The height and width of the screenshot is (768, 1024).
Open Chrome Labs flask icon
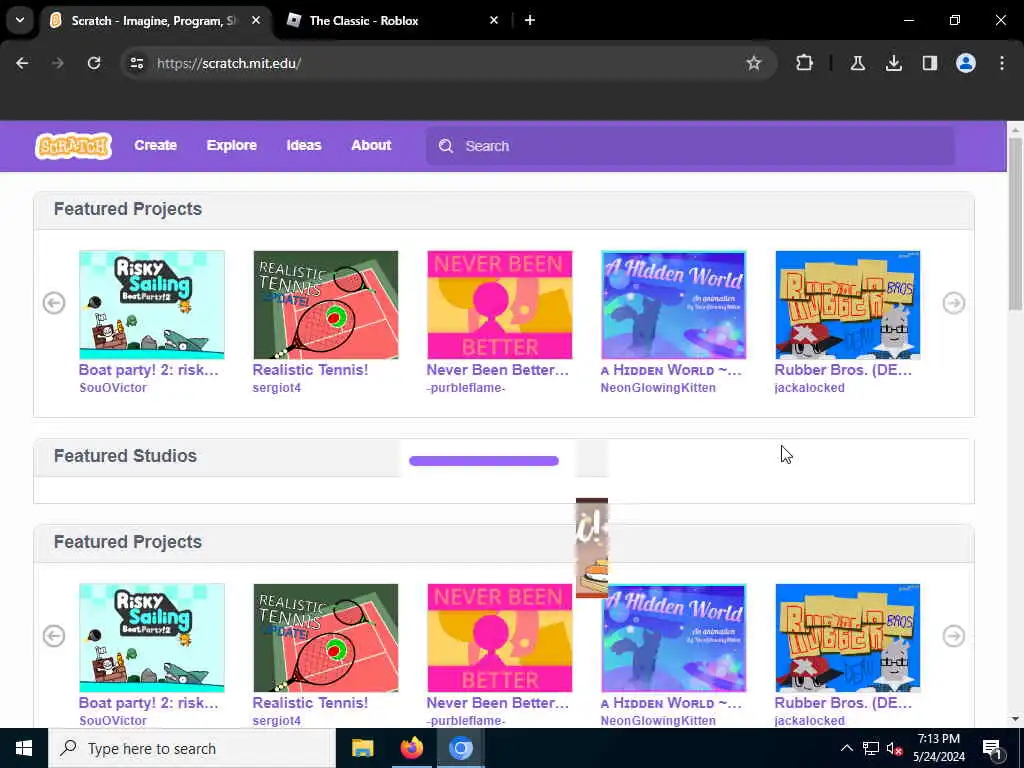857,63
